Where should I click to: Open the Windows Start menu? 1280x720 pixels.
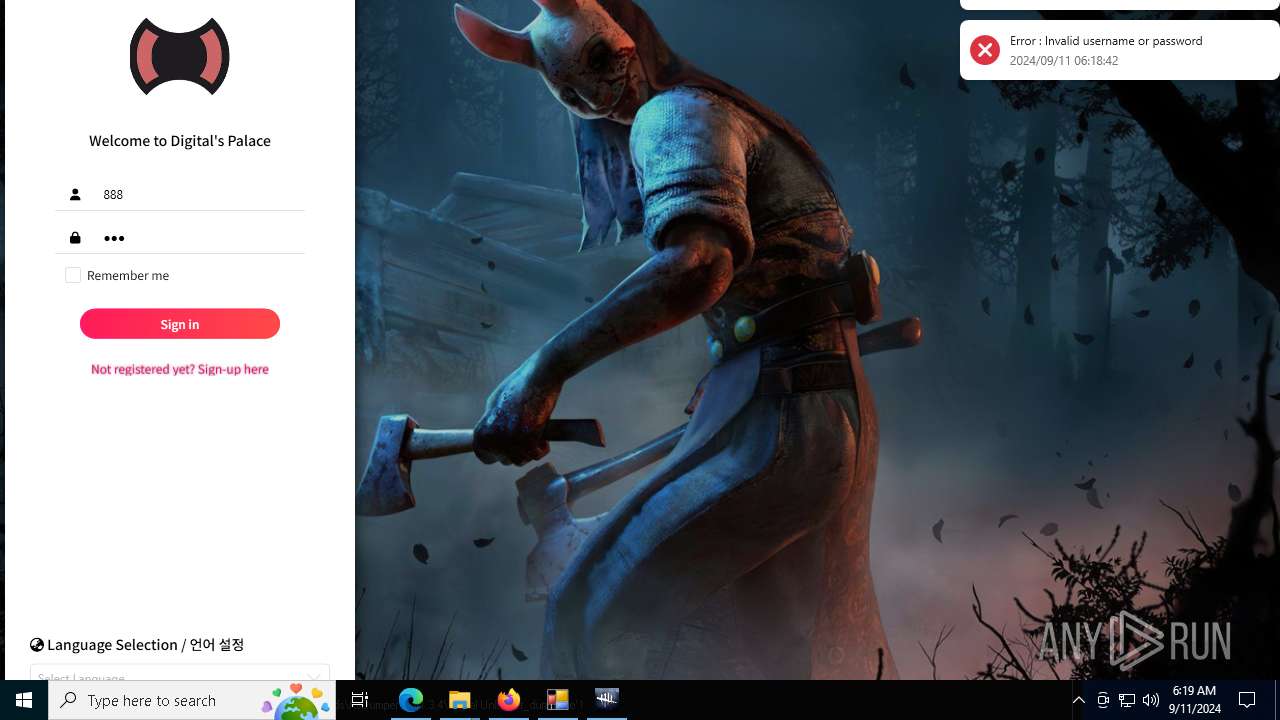coord(24,700)
